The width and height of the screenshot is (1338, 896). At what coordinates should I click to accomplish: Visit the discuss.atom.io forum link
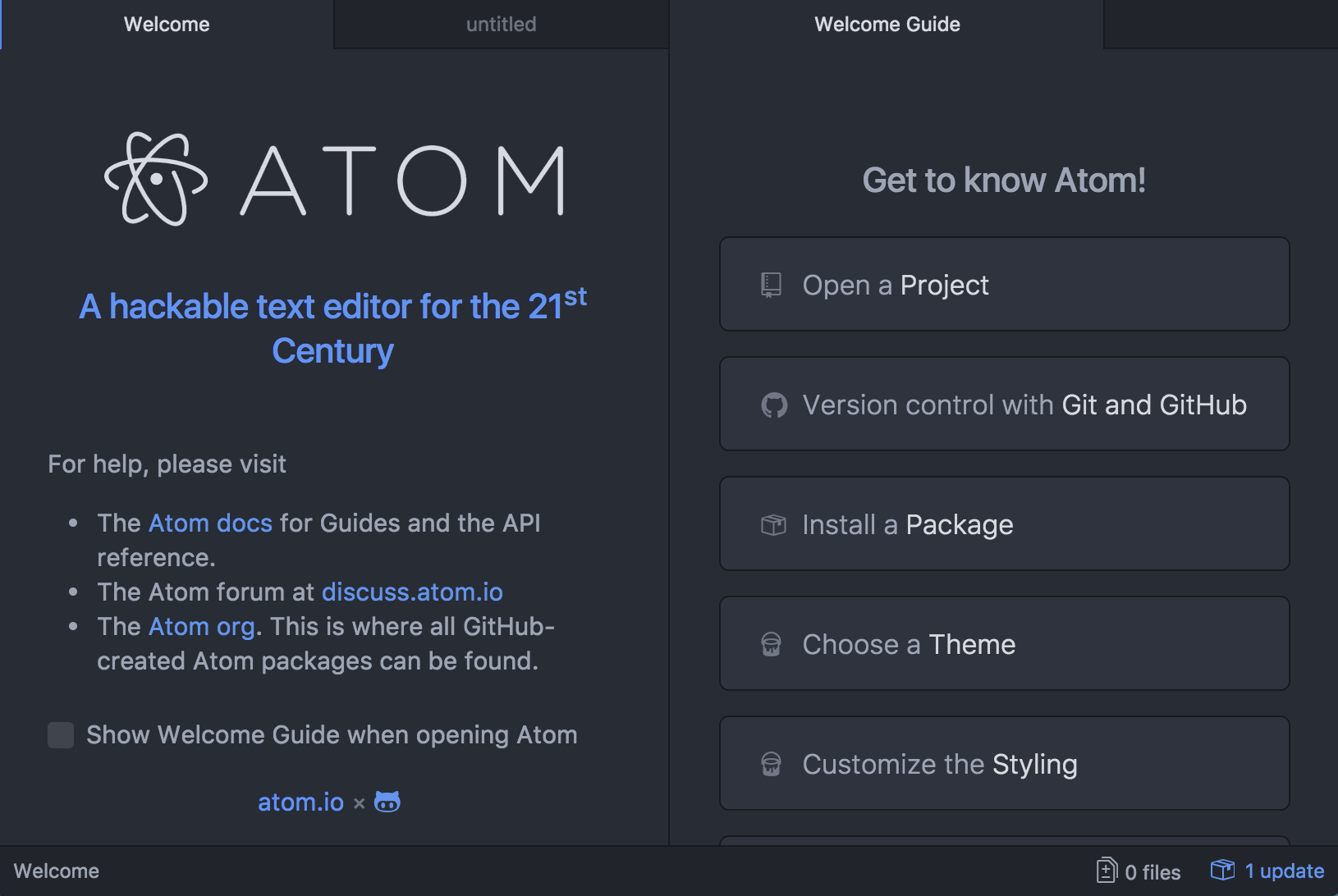click(412, 592)
